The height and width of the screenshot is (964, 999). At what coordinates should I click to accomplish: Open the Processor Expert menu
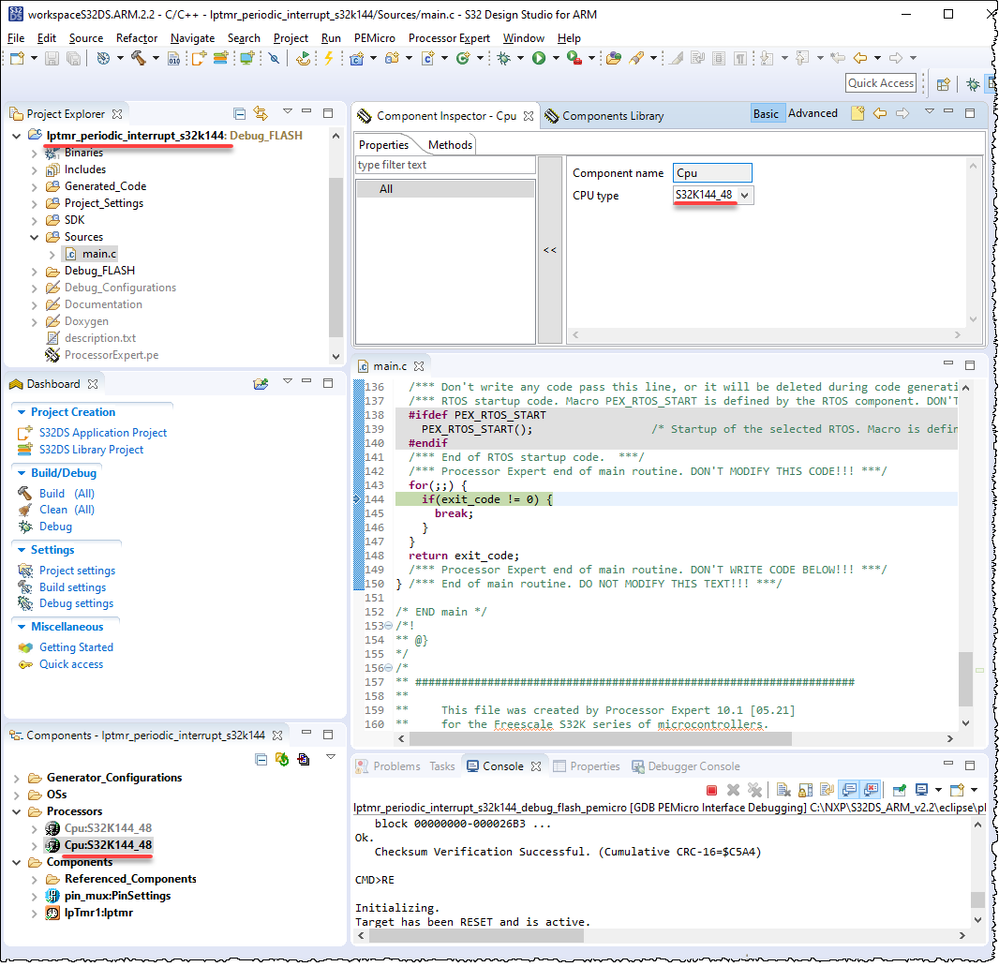[x=449, y=38]
